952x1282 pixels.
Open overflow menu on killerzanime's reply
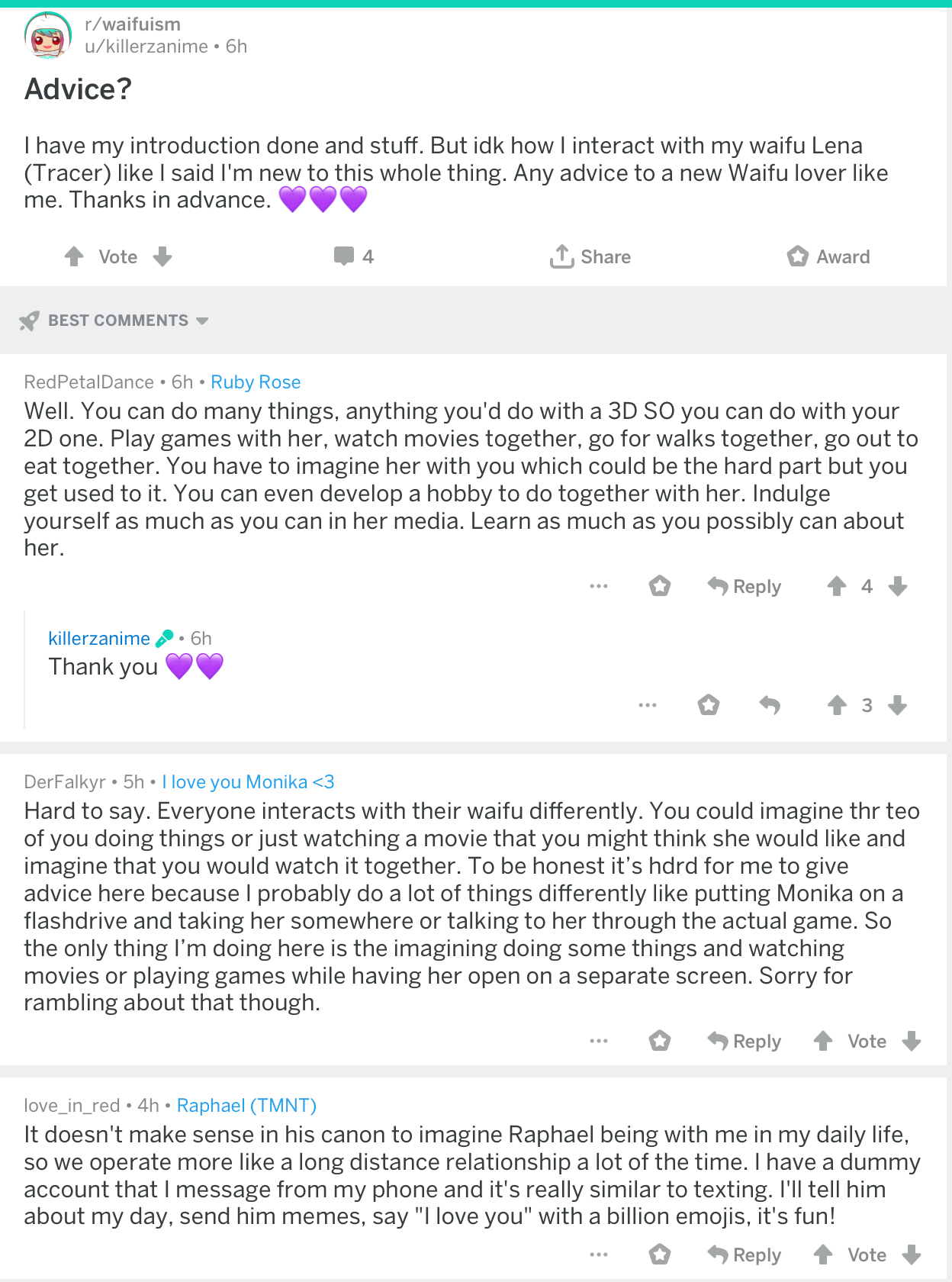point(648,705)
